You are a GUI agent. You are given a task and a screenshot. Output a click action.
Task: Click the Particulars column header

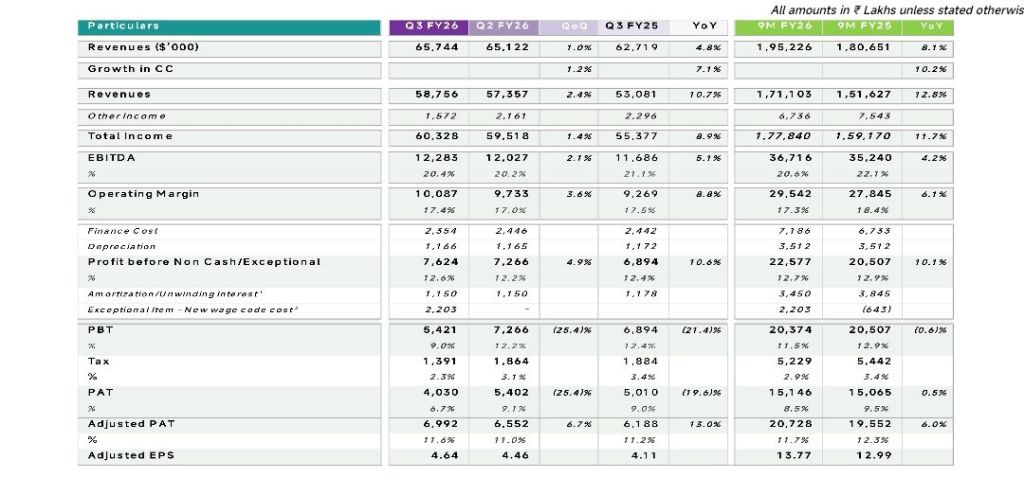pos(122,26)
